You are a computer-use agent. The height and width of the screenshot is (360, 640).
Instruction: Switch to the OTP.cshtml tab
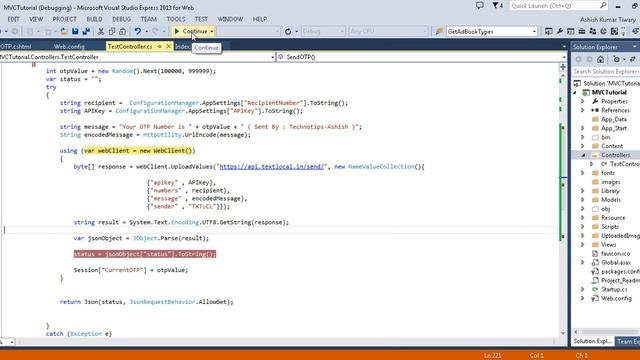pyautogui.click(x=16, y=47)
